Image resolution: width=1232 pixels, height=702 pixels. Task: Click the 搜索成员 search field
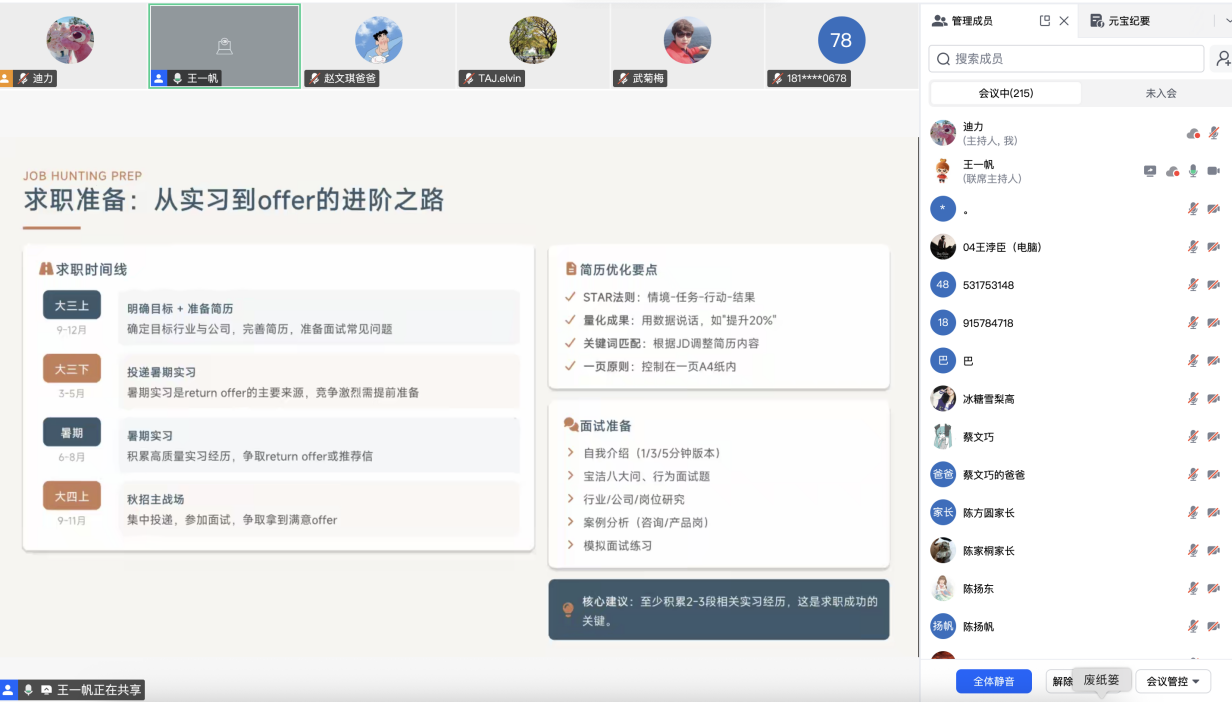(x=1066, y=59)
